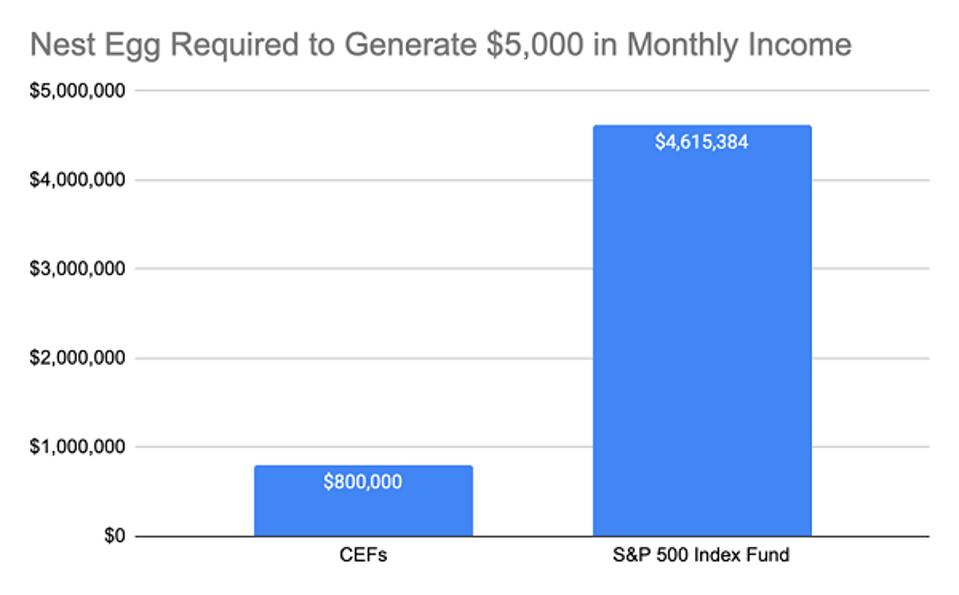The height and width of the screenshot is (595, 959).
Task: Click the $2,000,000 y-axis label
Action: [x=78, y=358]
